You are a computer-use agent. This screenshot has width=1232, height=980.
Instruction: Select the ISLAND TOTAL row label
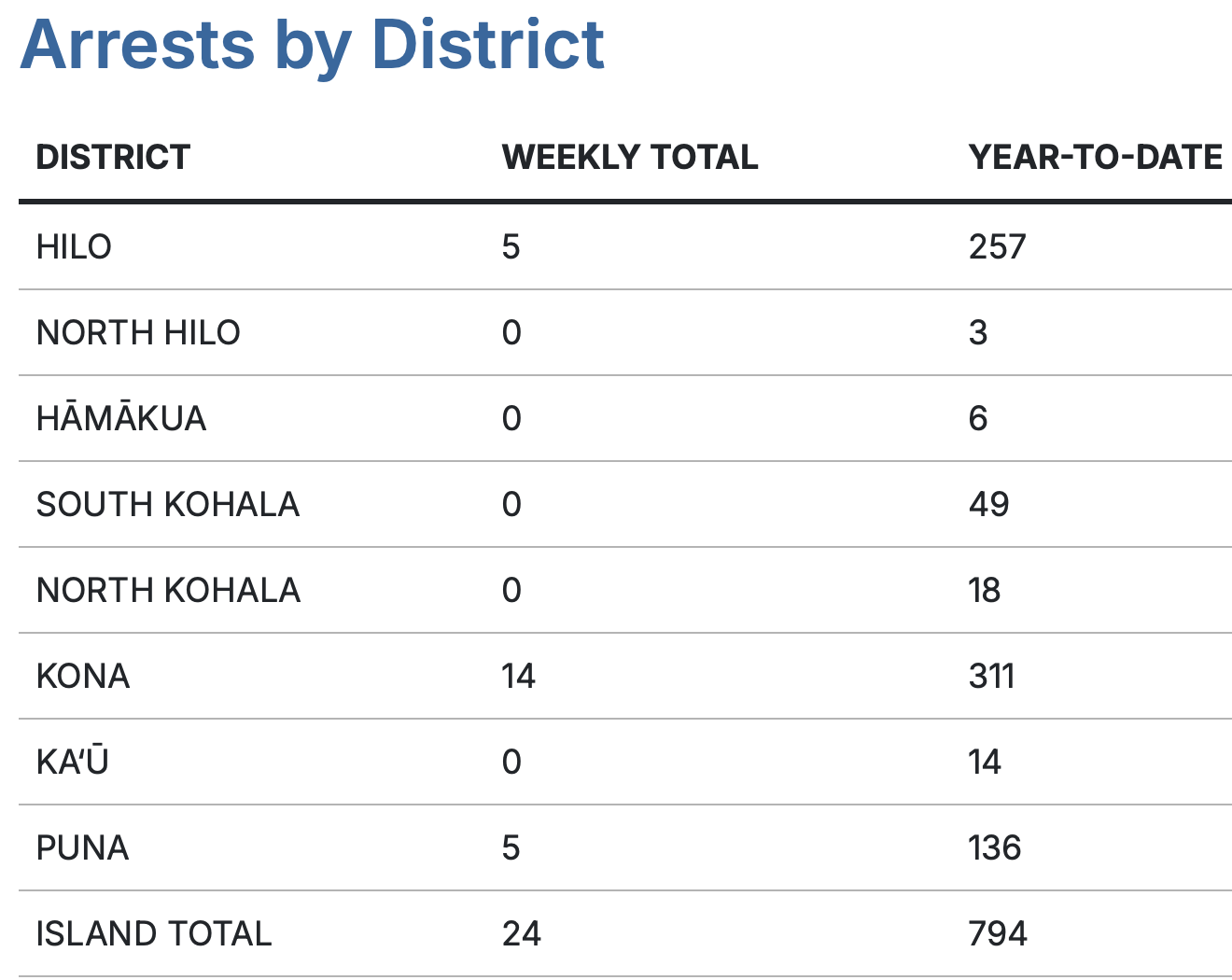154,934
